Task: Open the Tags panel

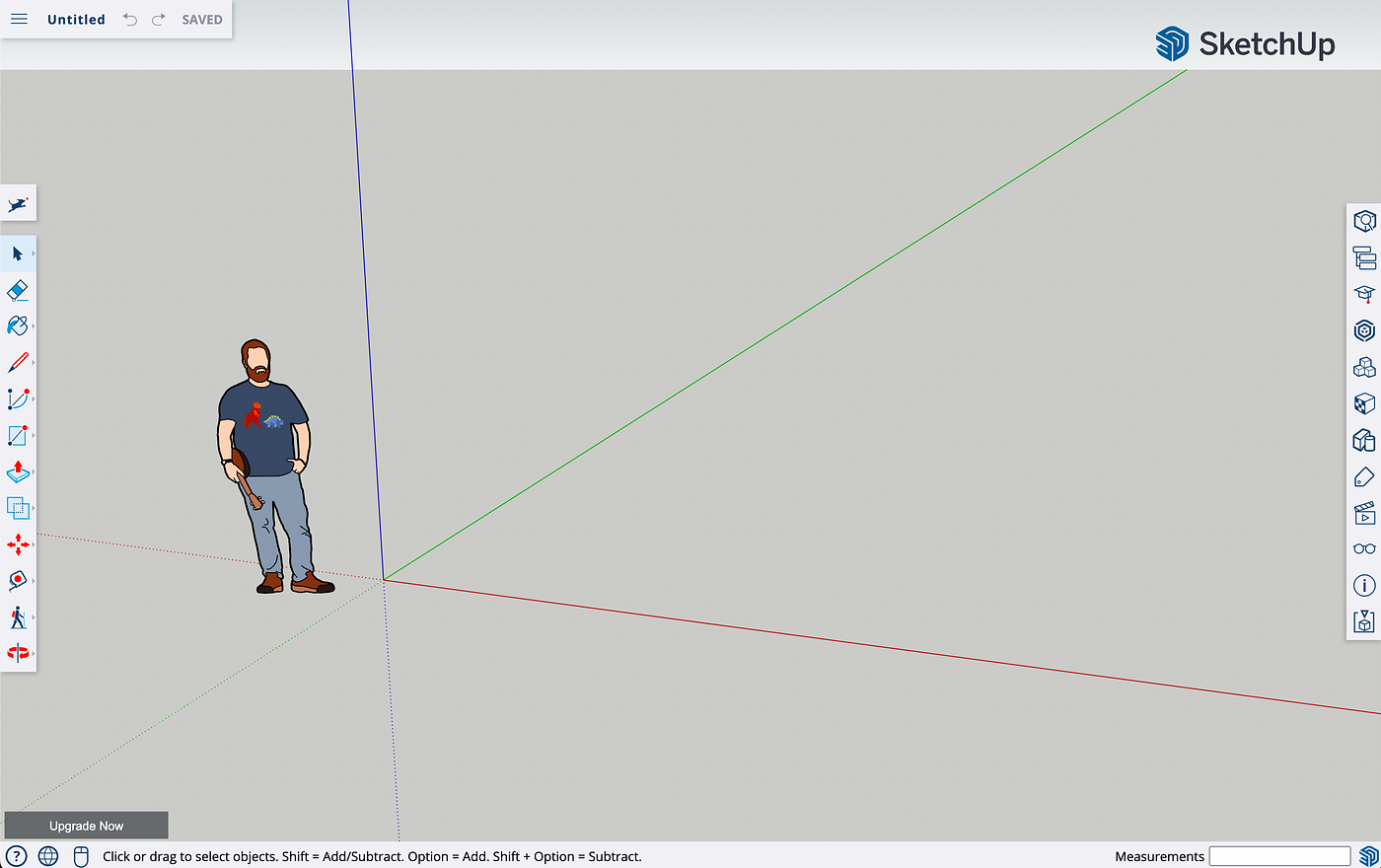Action: 1364,476
